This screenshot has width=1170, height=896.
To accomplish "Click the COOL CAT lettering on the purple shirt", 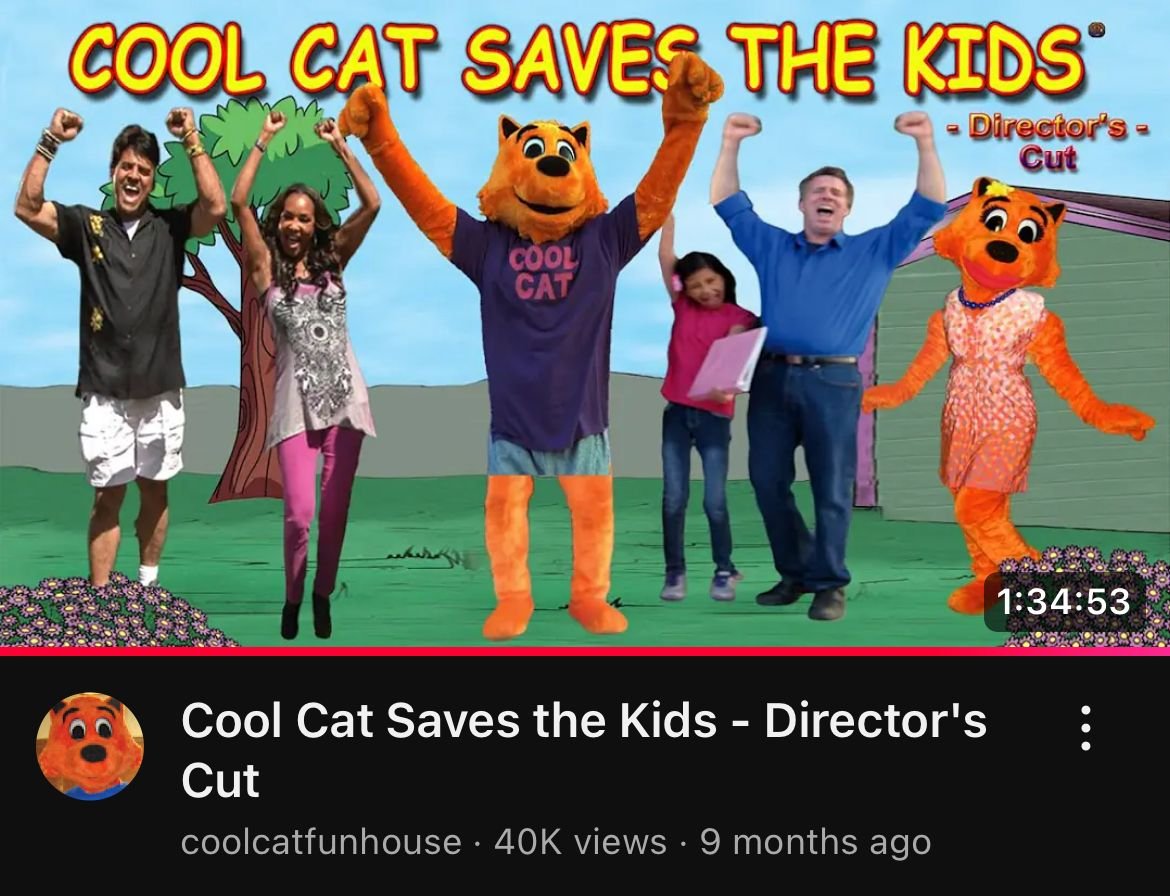I will [x=544, y=272].
